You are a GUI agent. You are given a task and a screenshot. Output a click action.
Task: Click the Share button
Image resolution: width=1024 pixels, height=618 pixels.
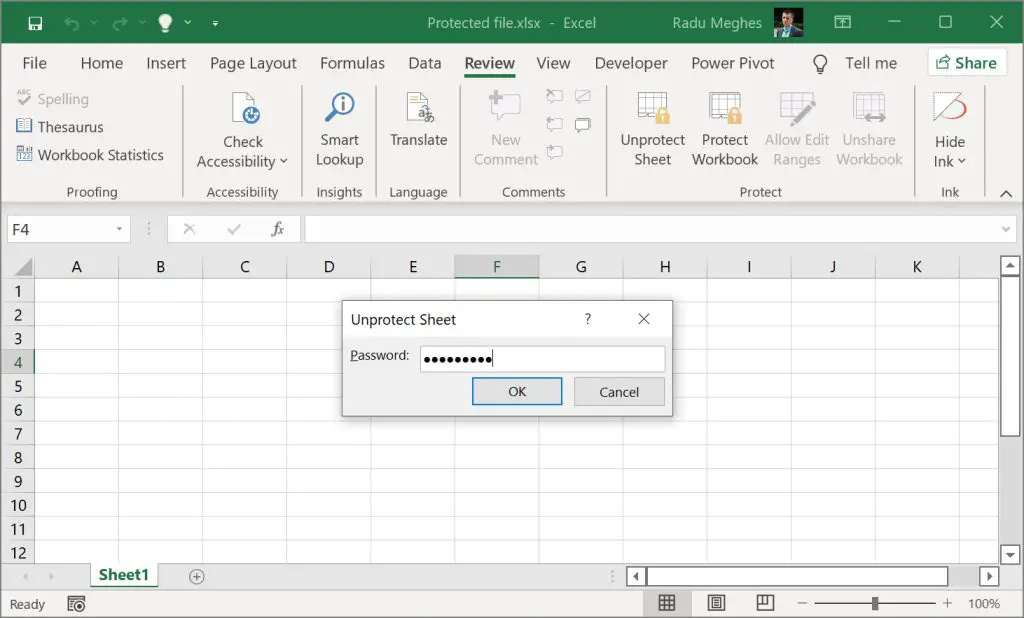(966, 62)
